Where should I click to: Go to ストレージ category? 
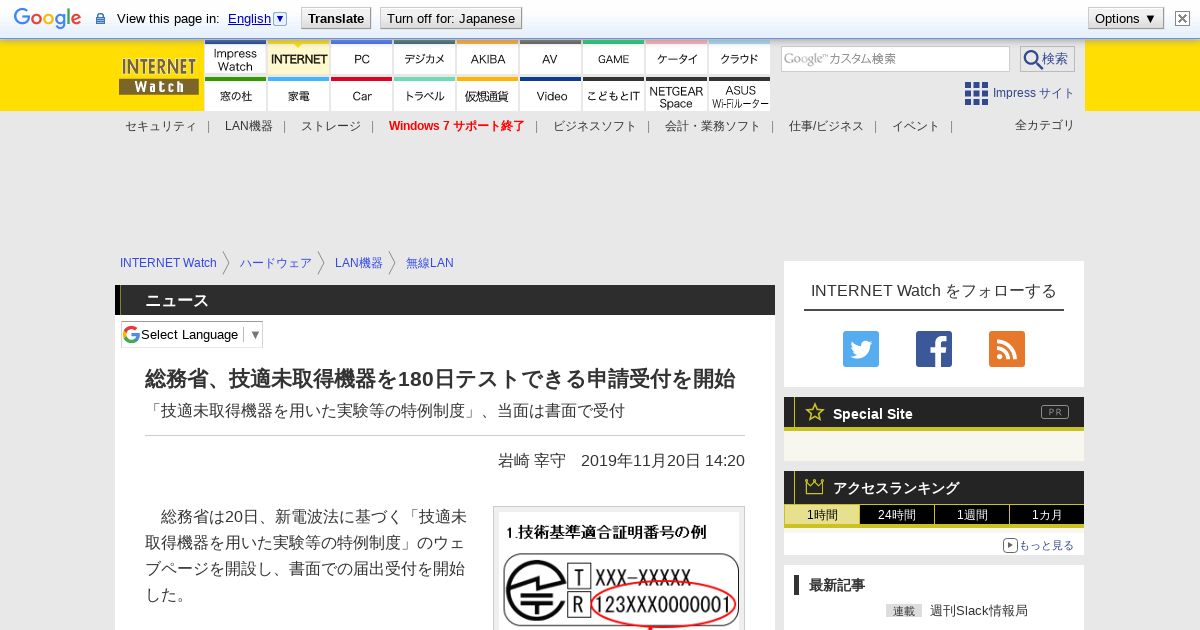click(x=330, y=126)
